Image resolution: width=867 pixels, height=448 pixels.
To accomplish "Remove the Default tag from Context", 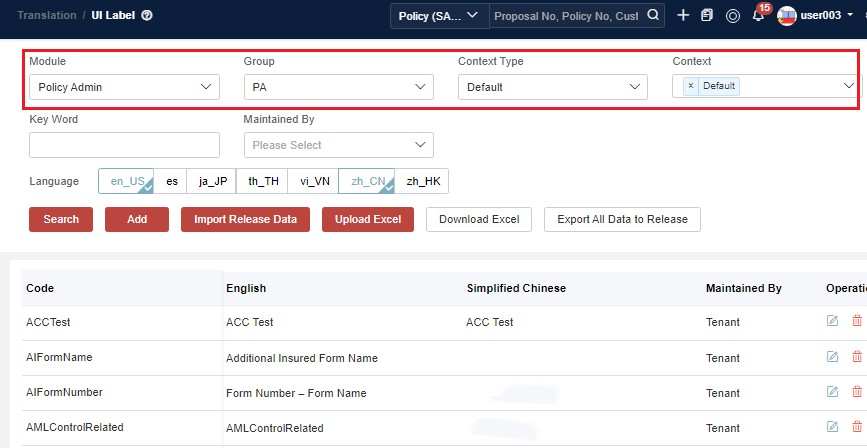I will (690, 86).
